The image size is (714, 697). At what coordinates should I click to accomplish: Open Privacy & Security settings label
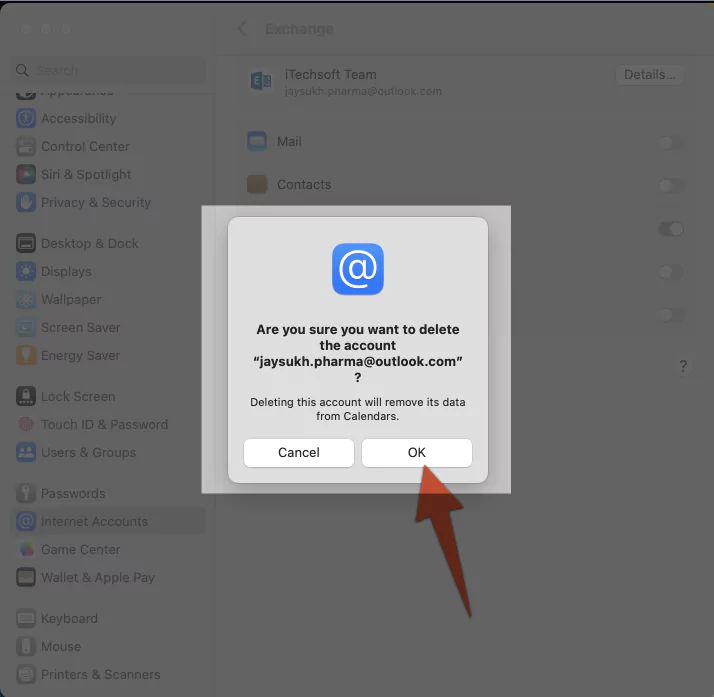[96, 203]
